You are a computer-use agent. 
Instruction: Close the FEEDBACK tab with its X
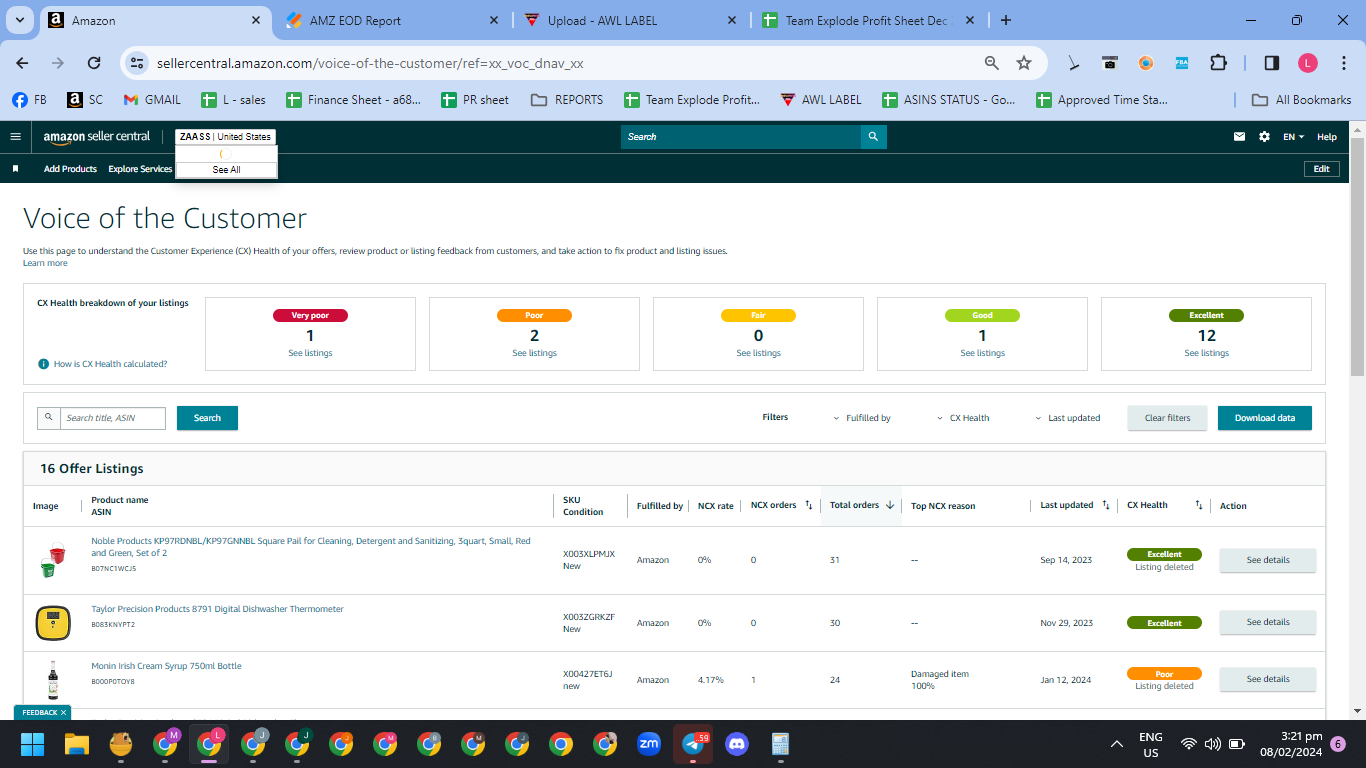[x=64, y=713]
